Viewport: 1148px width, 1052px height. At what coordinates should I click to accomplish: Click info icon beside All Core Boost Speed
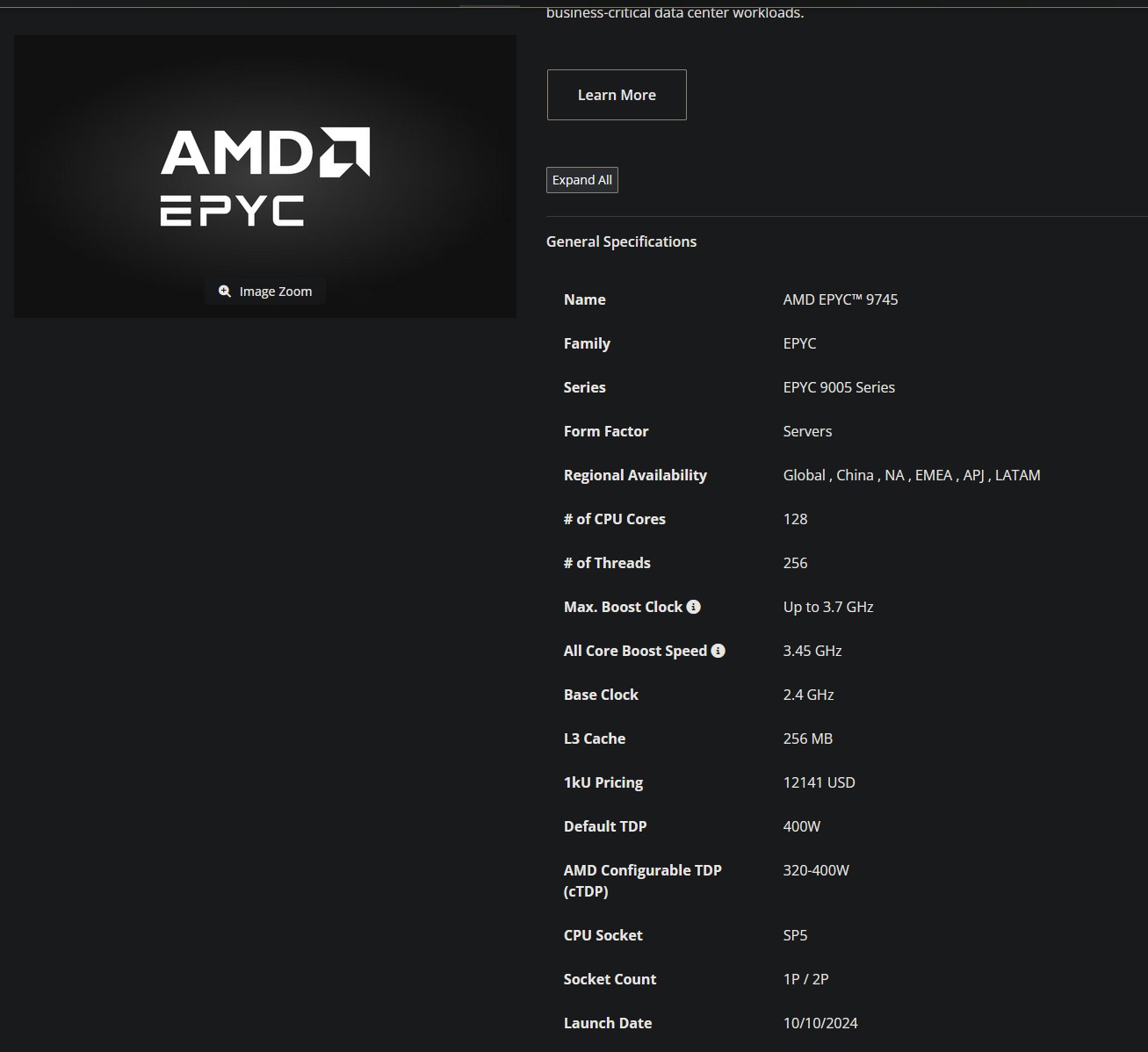[718, 651]
